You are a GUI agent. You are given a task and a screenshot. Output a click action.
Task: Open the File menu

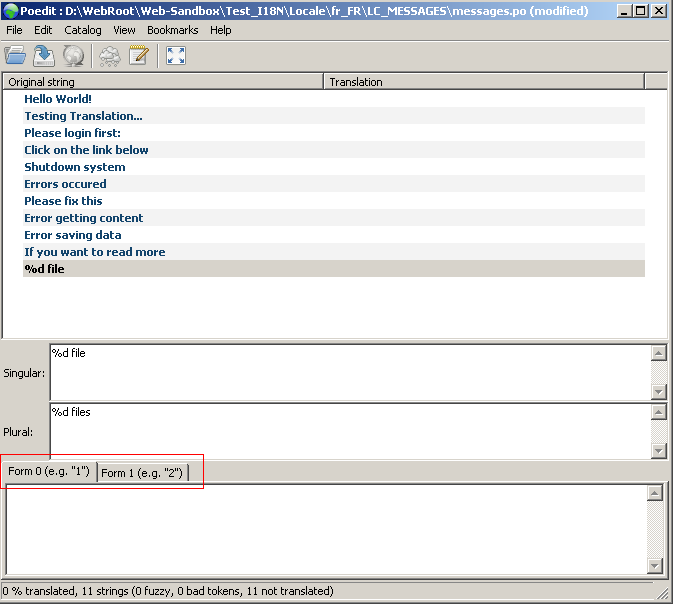[x=15, y=30]
